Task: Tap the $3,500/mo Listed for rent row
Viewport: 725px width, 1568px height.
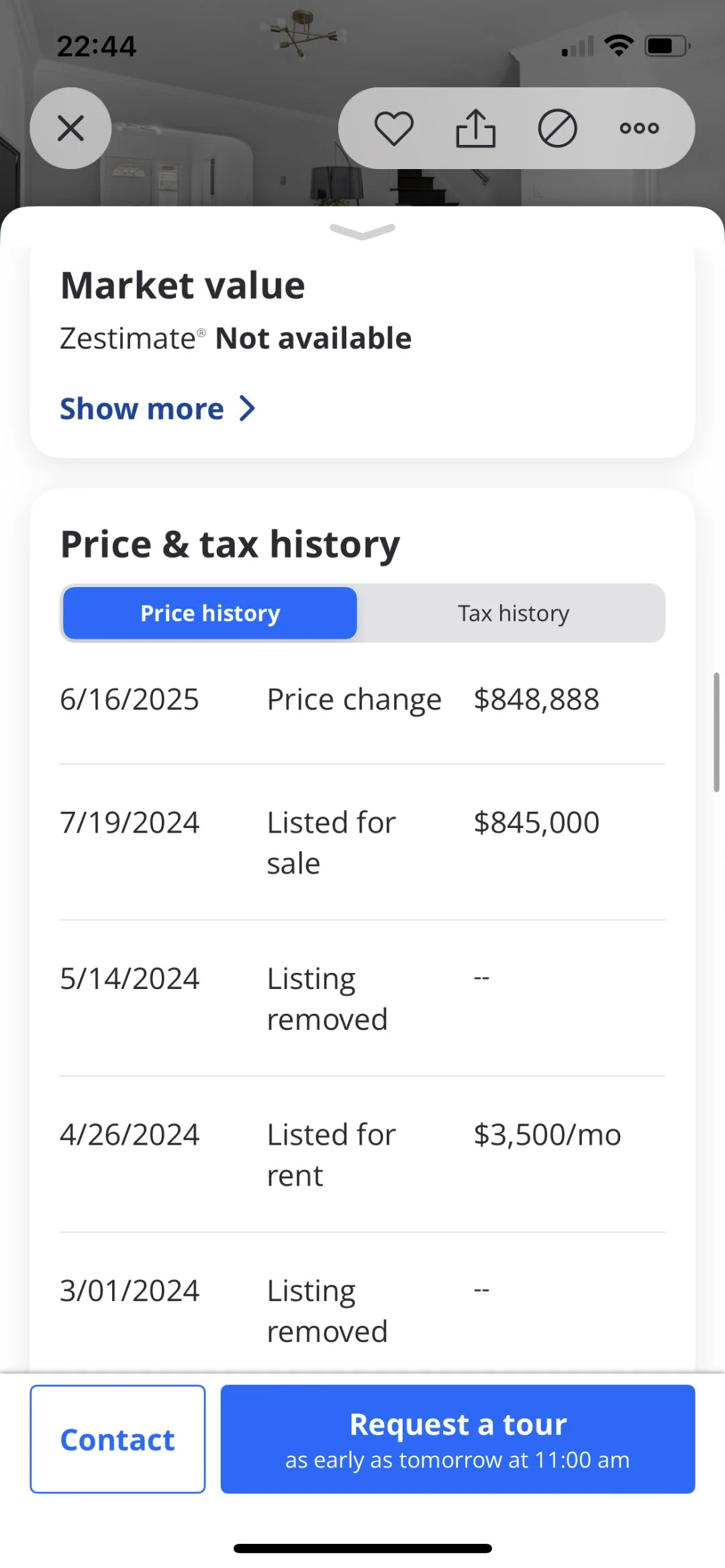Action: pos(362,1155)
